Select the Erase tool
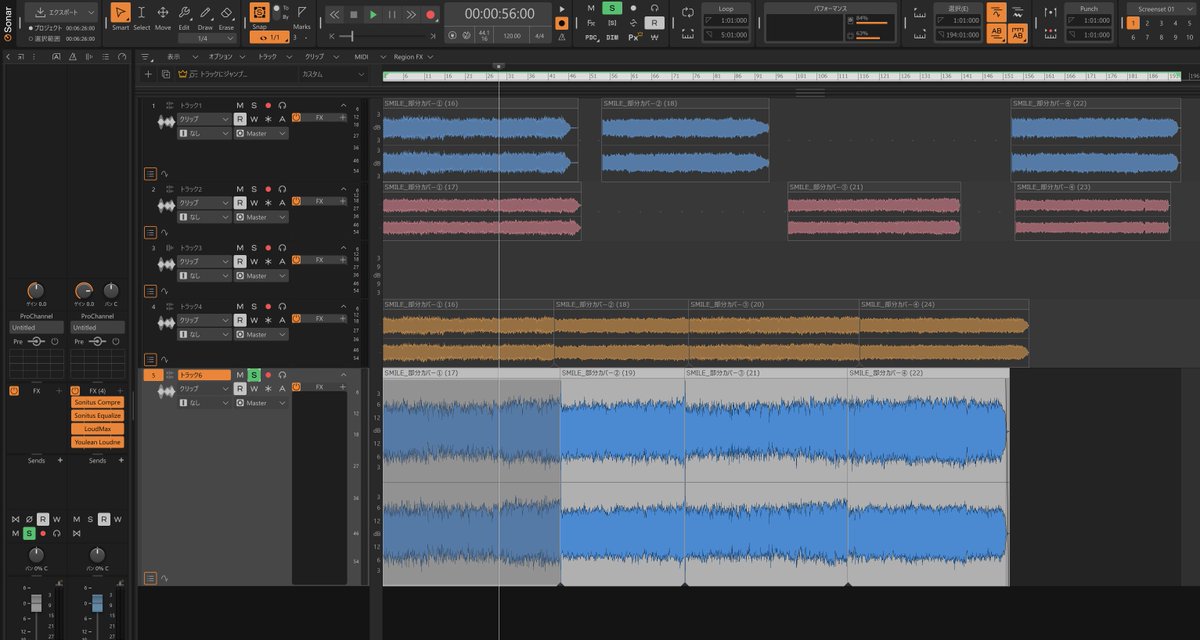 pyautogui.click(x=226, y=17)
